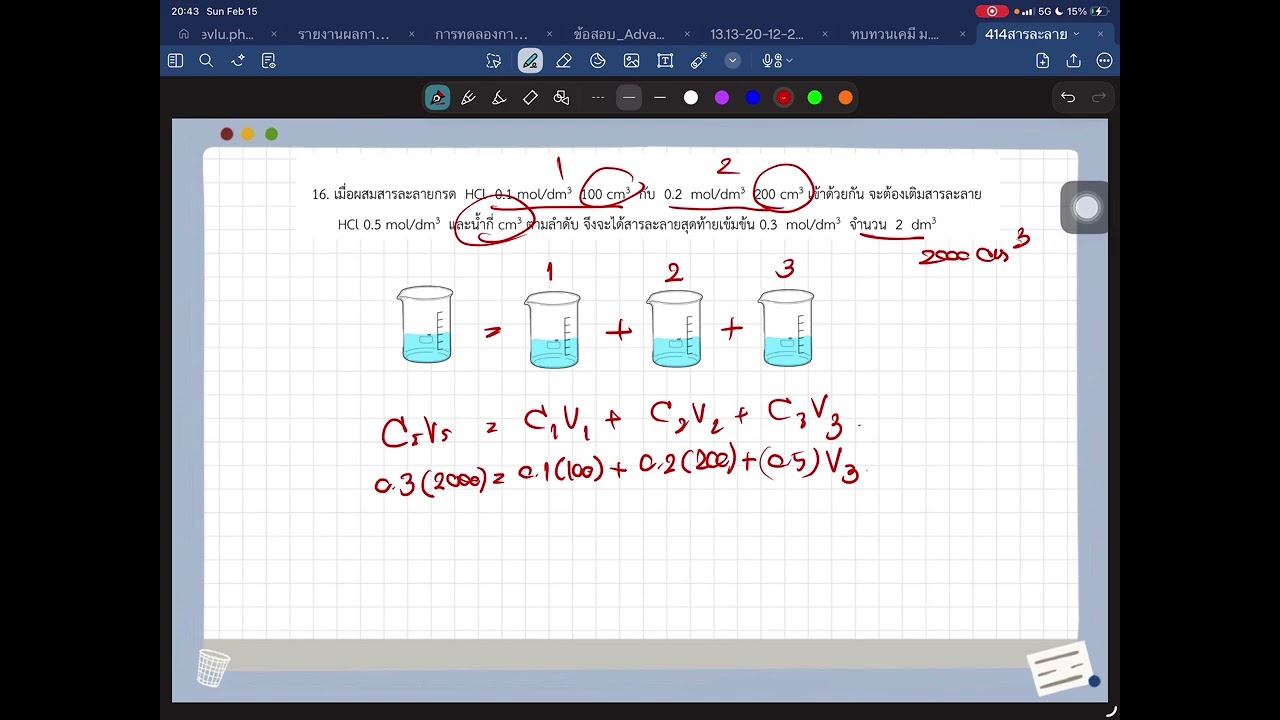Select the Shapes tool
Image resolution: width=1280 pixels, height=720 pixels.
[598, 61]
